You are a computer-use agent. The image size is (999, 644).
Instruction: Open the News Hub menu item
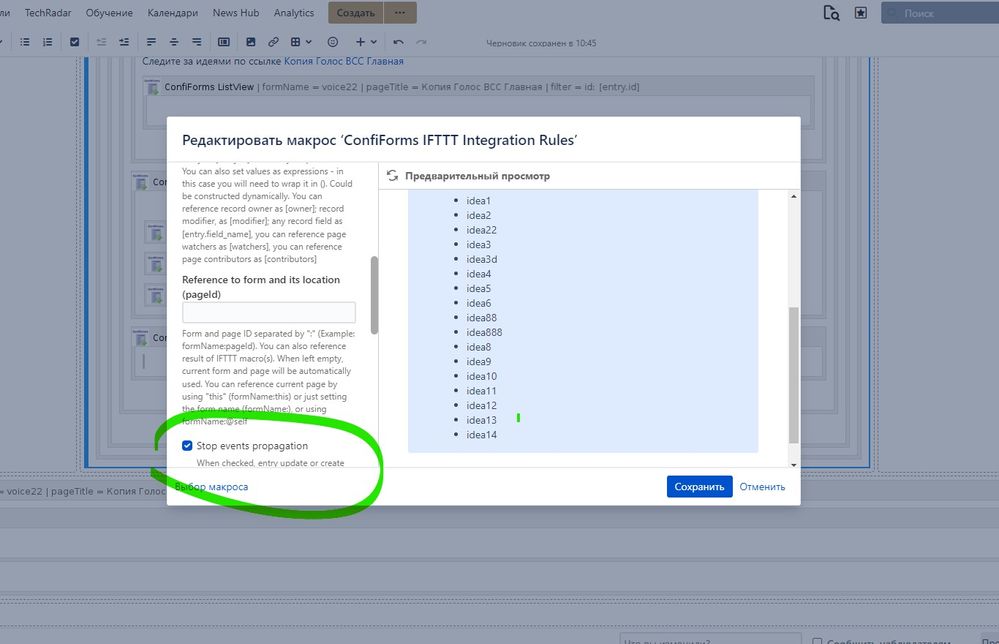click(234, 13)
